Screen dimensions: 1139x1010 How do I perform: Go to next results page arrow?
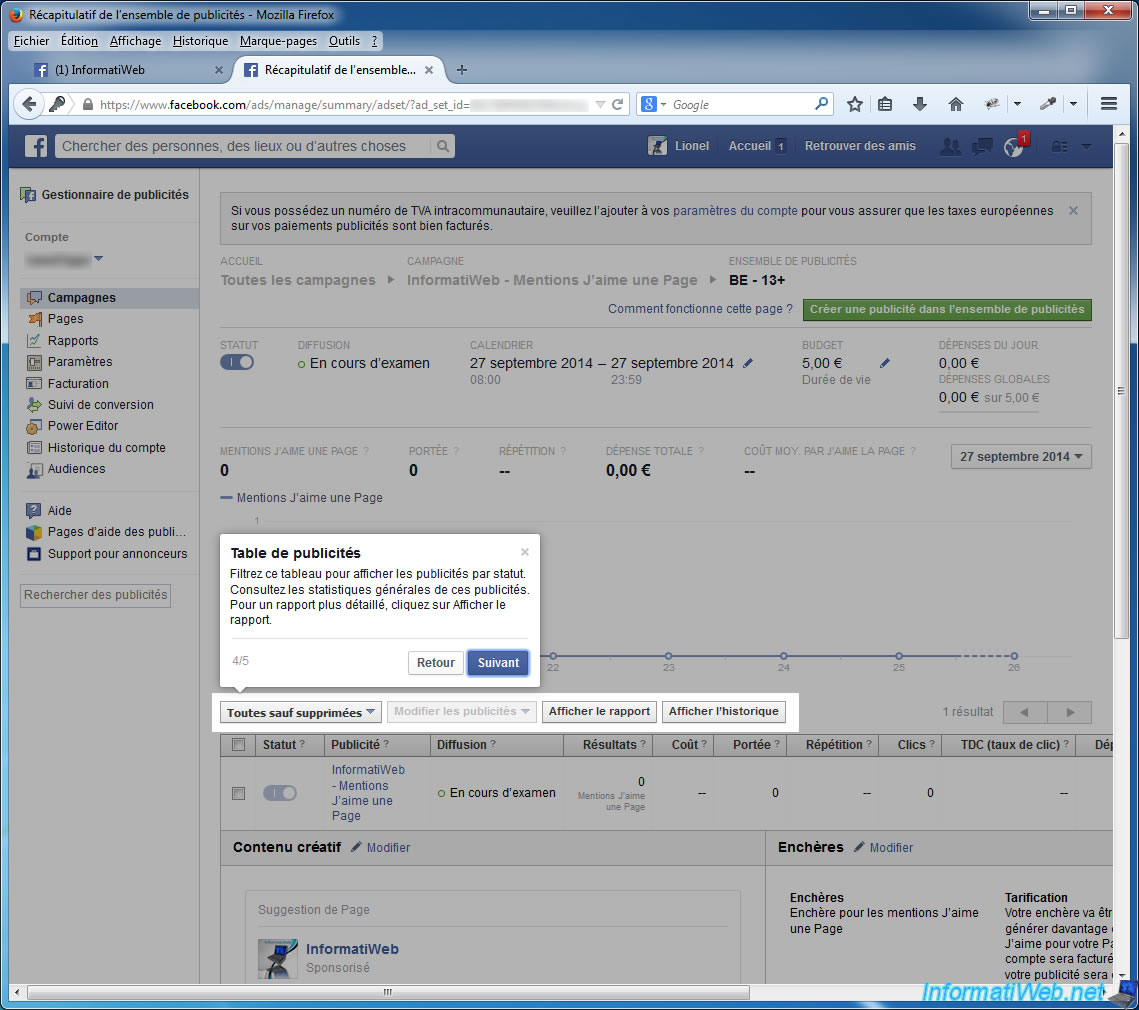(1069, 712)
